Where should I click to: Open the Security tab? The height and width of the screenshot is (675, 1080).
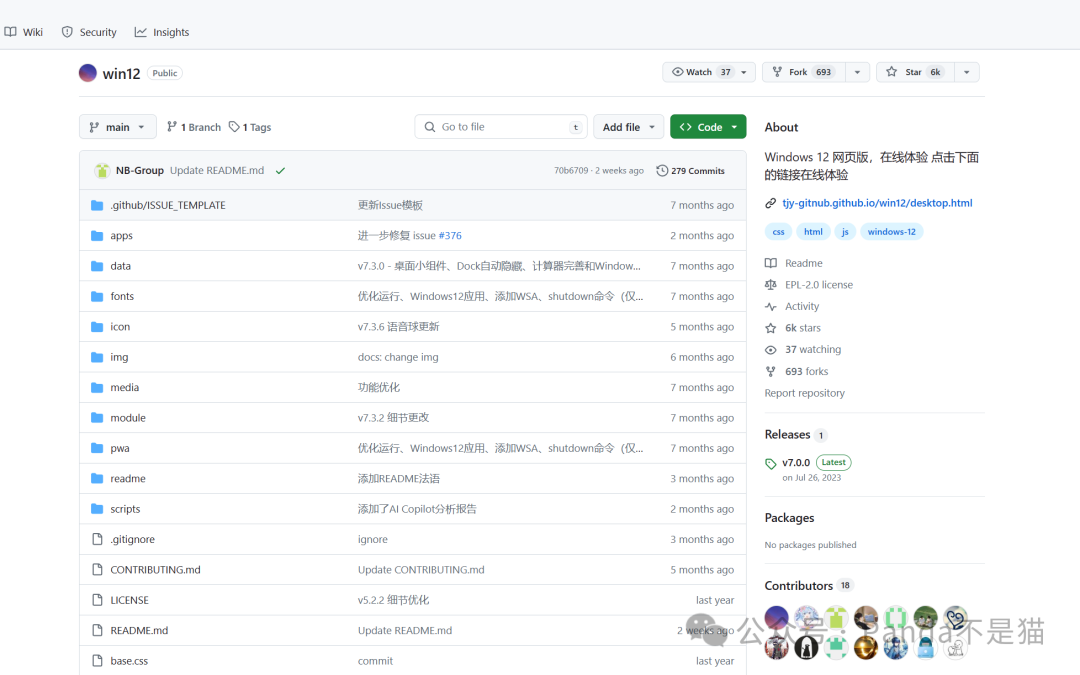(89, 32)
